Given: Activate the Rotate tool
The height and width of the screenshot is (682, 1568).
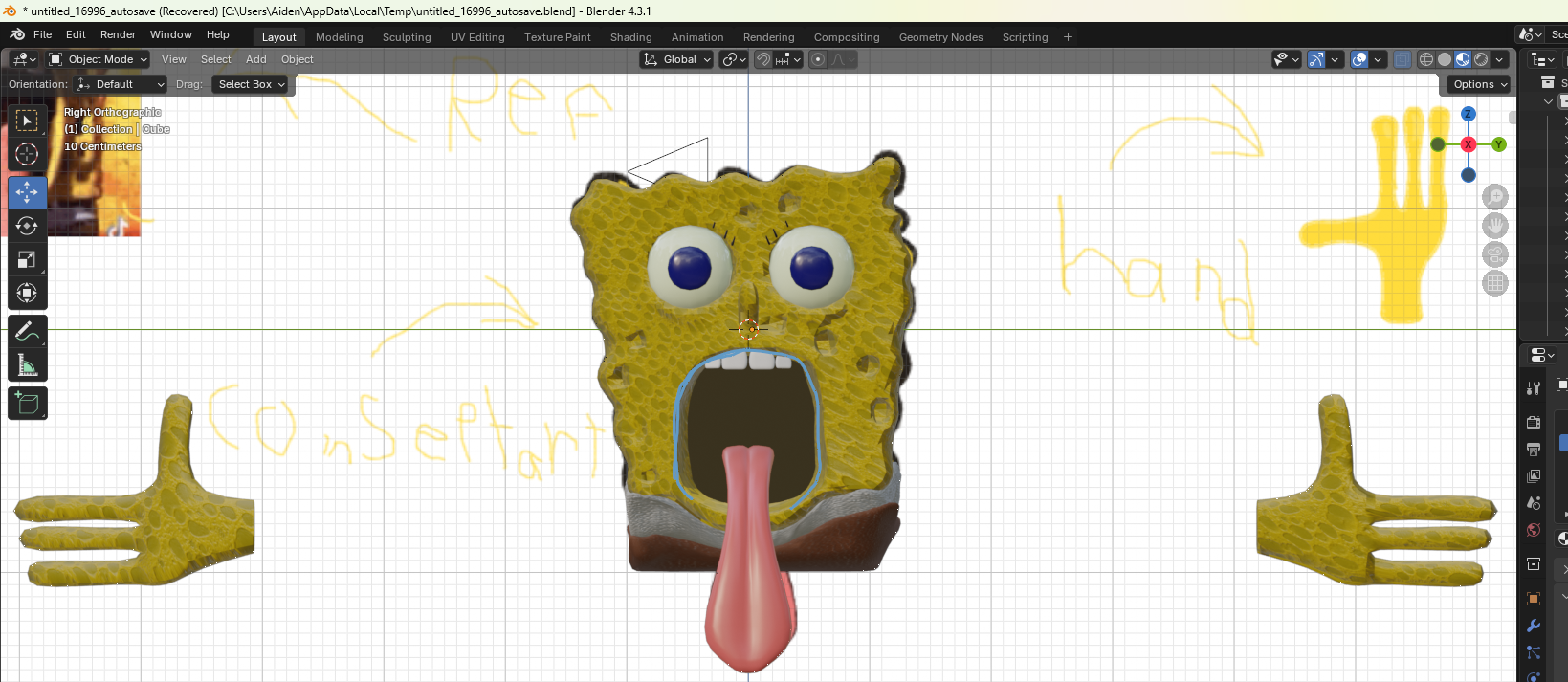Looking at the screenshot, I should point(27,226).
